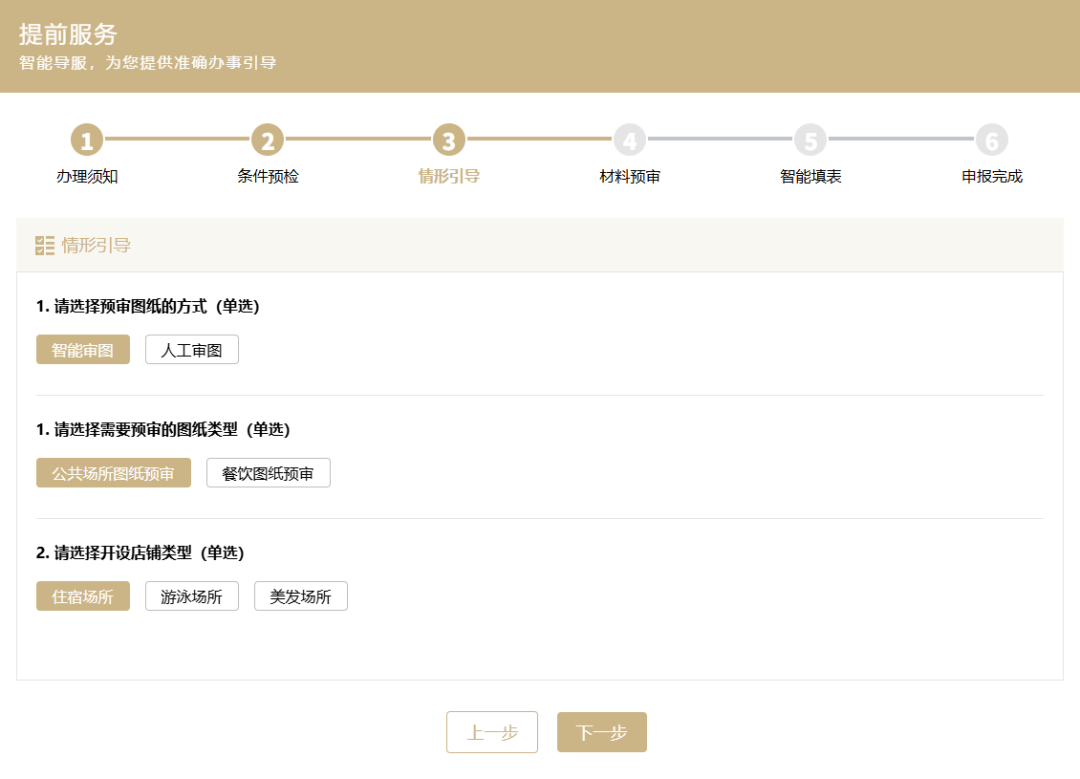
Task: Select 智能审图 review method
Action: [x=83, y=350]
